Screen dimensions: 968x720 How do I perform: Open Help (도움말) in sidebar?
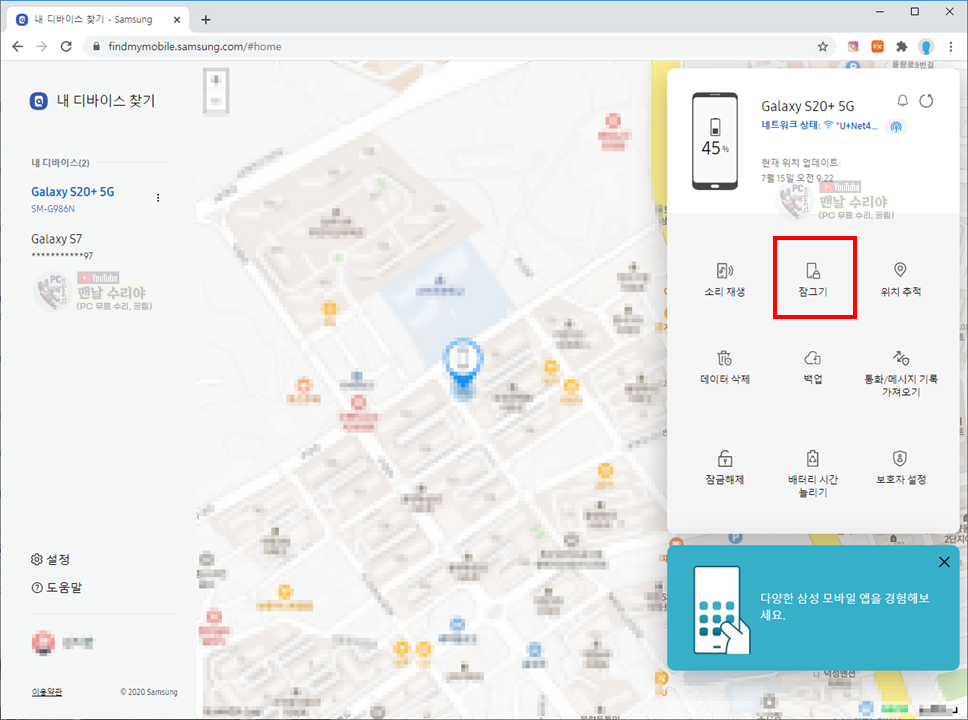[x=57, y=587]
